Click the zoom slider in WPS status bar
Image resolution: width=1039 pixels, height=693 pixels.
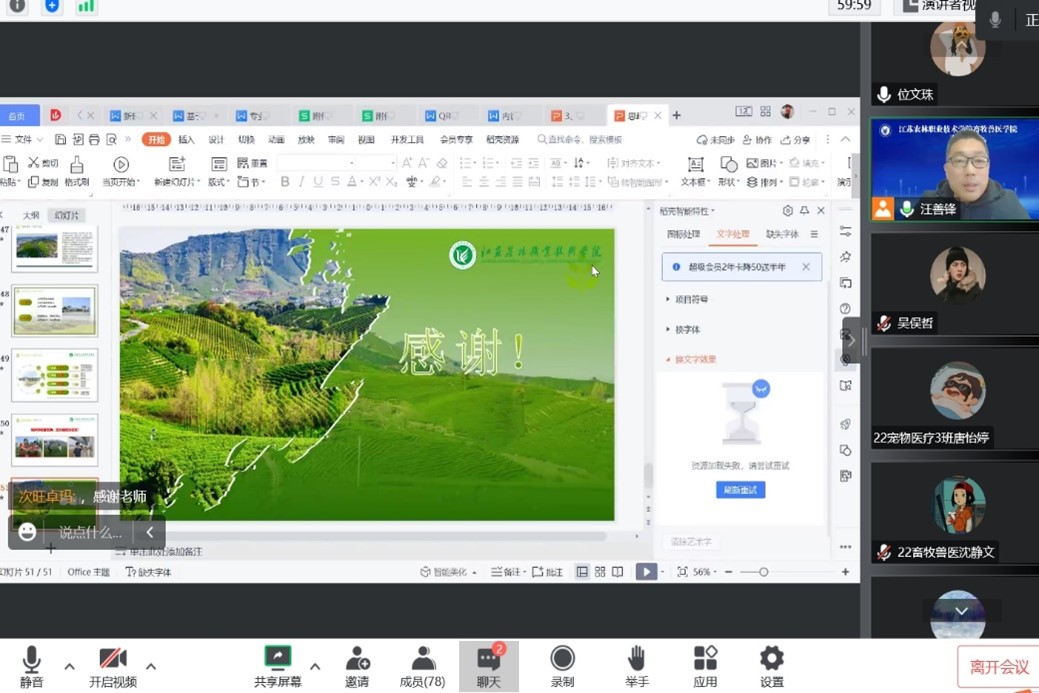[763, 572]
